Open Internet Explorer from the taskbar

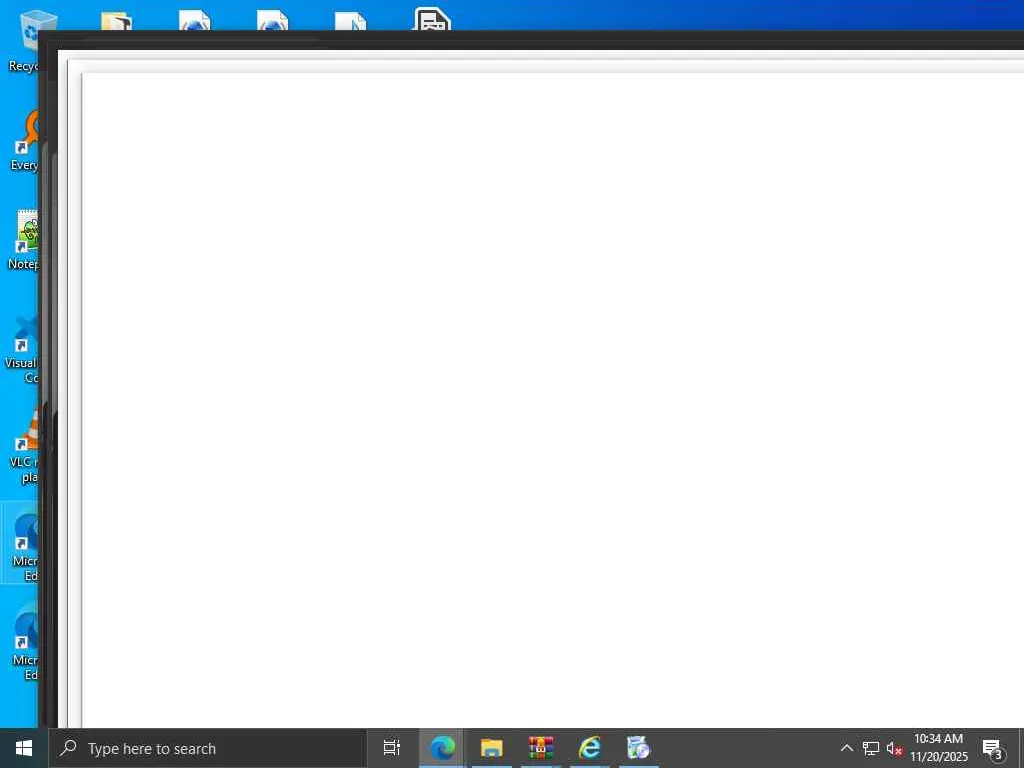tap(590, 748)
